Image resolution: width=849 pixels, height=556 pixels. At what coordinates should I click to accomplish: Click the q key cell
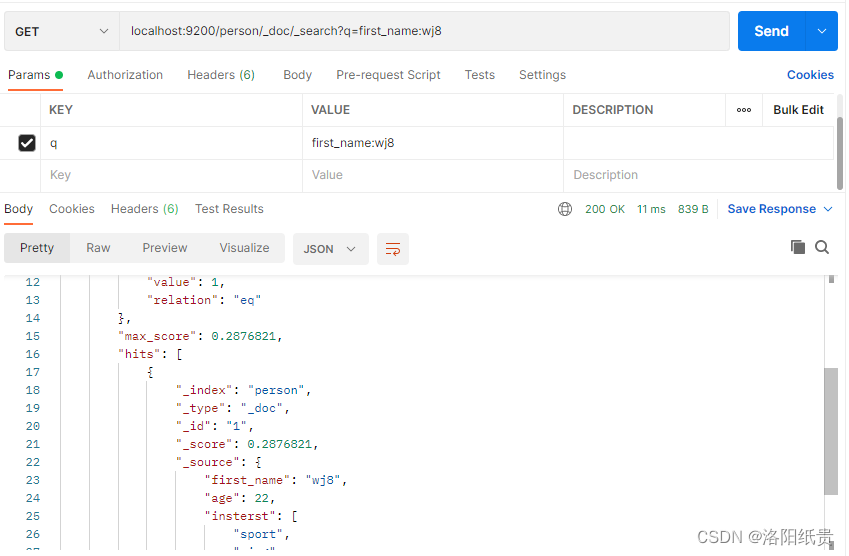click(x=171, y=143)
